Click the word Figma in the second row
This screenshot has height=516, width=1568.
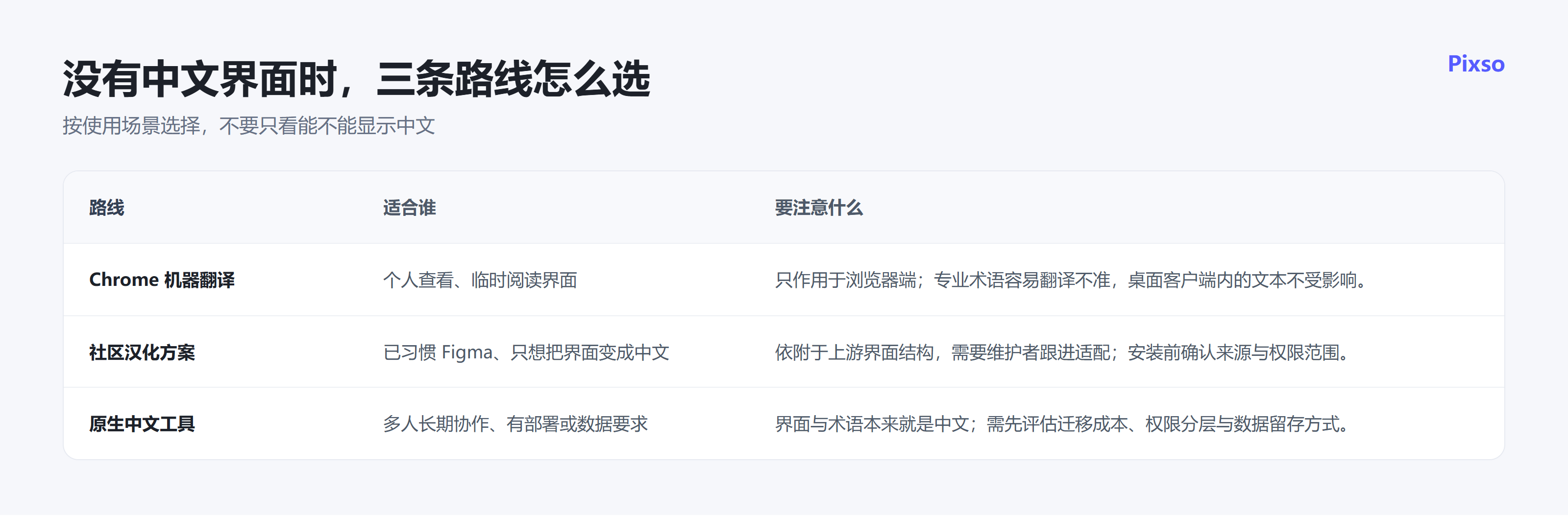click(x=467, y=353)
